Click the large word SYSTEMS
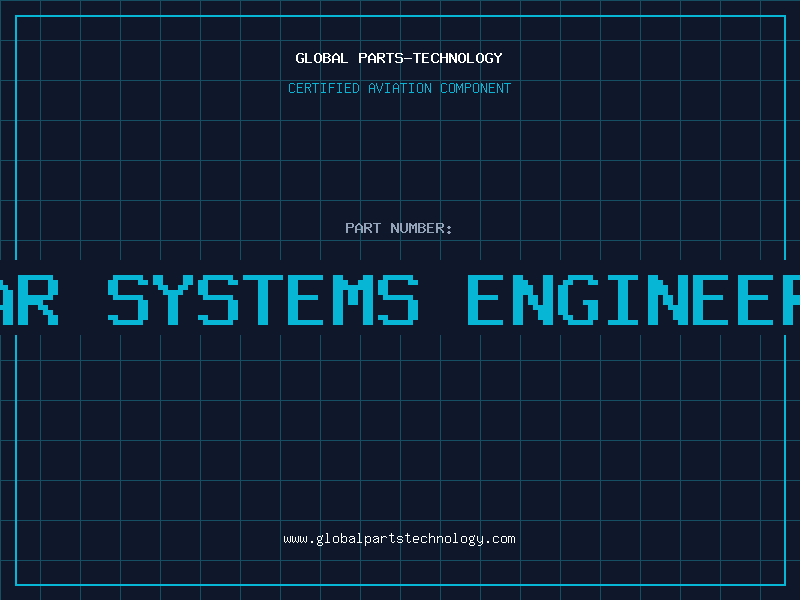This screenshot has height=600, width=800. [x=263, y=299]
